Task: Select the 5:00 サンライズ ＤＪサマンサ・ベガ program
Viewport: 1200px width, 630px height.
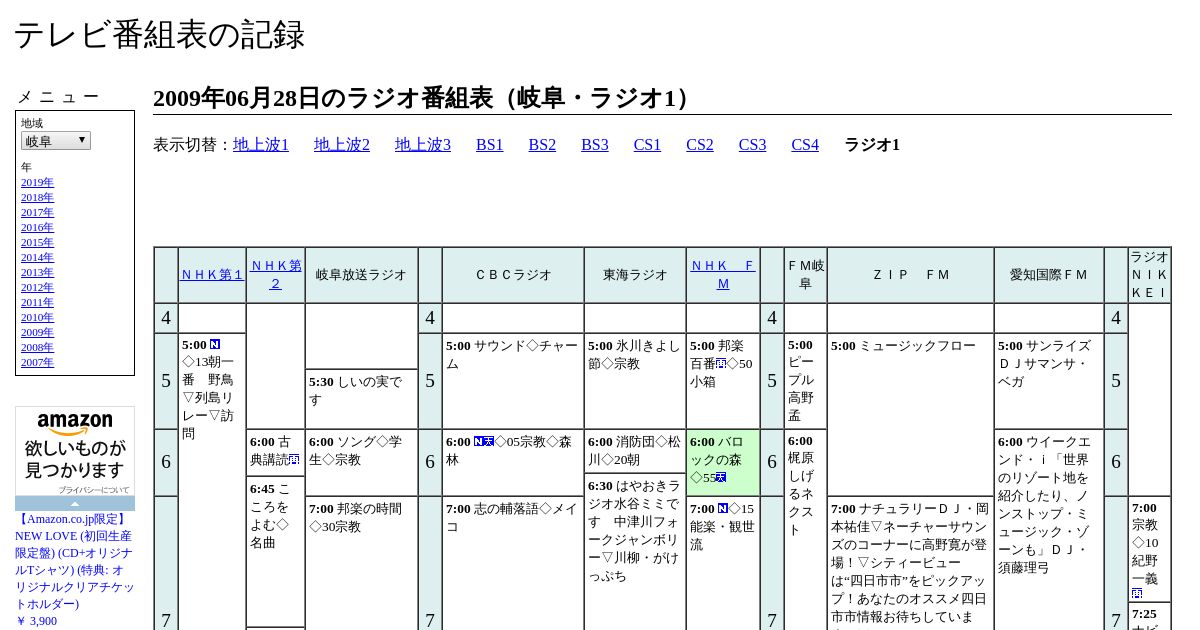Action: pyautogui.click(x=1049, y=381)
